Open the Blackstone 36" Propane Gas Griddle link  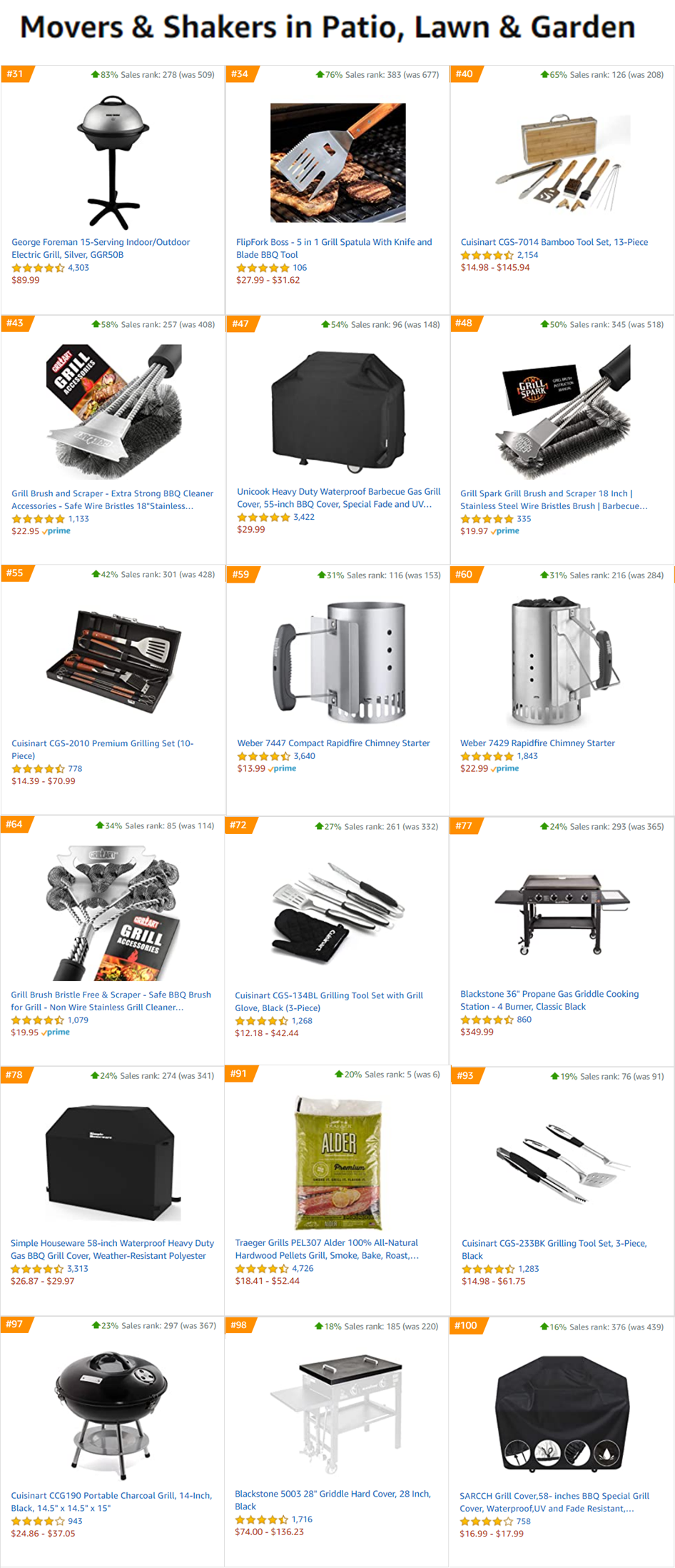tap(549, 1000)
